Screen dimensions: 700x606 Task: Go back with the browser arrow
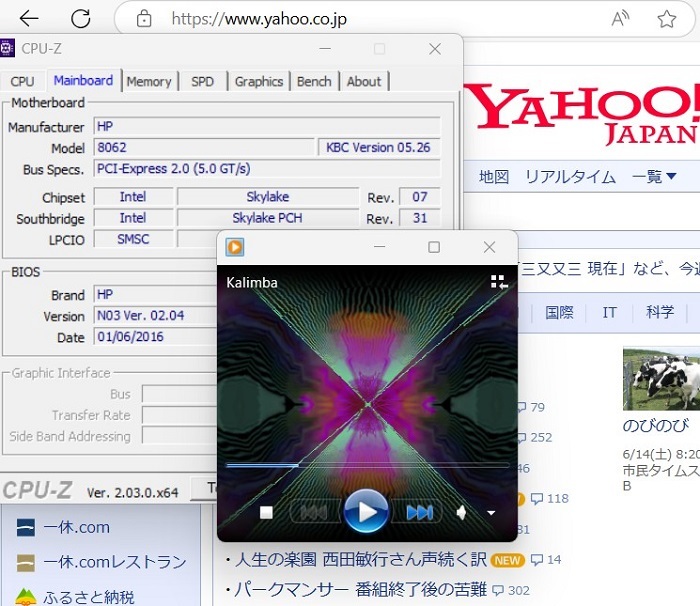click(x=29, y=18)
